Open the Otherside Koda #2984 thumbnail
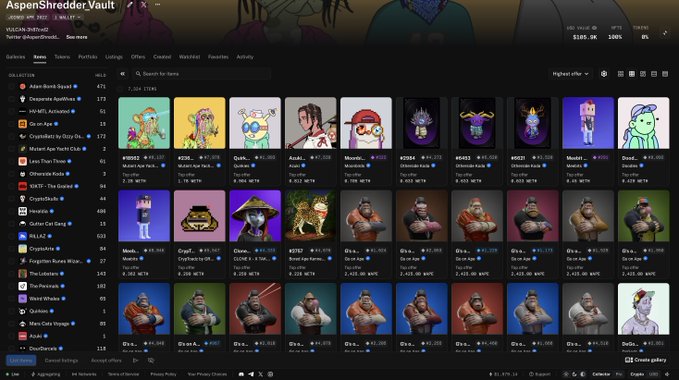Screen dimensions: 679x380 (421, 123)
